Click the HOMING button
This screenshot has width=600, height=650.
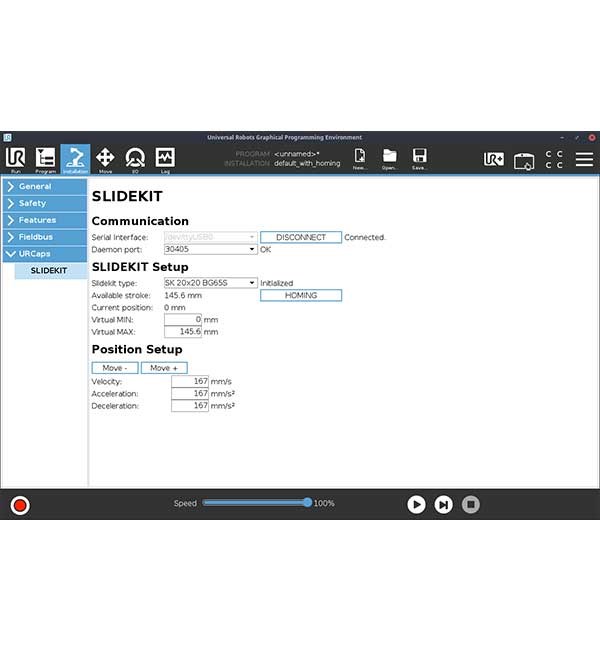(x=301, y=295)
